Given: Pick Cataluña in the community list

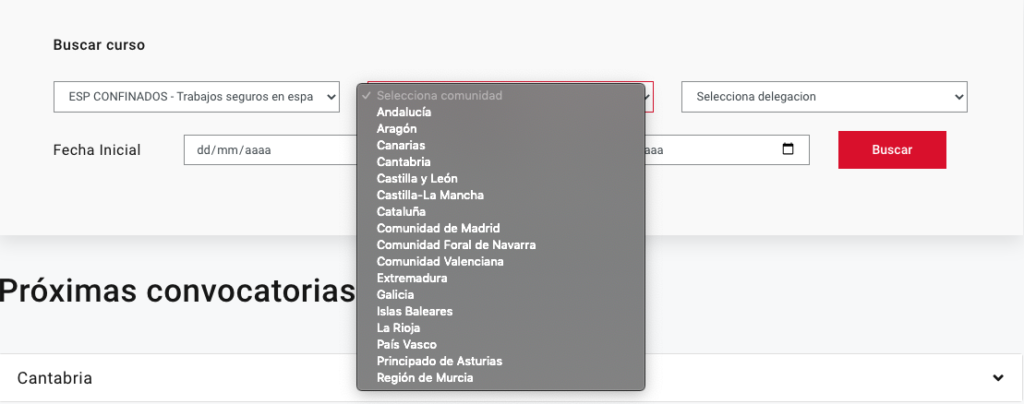Looking at the screenshot, I should click(401, 212).
